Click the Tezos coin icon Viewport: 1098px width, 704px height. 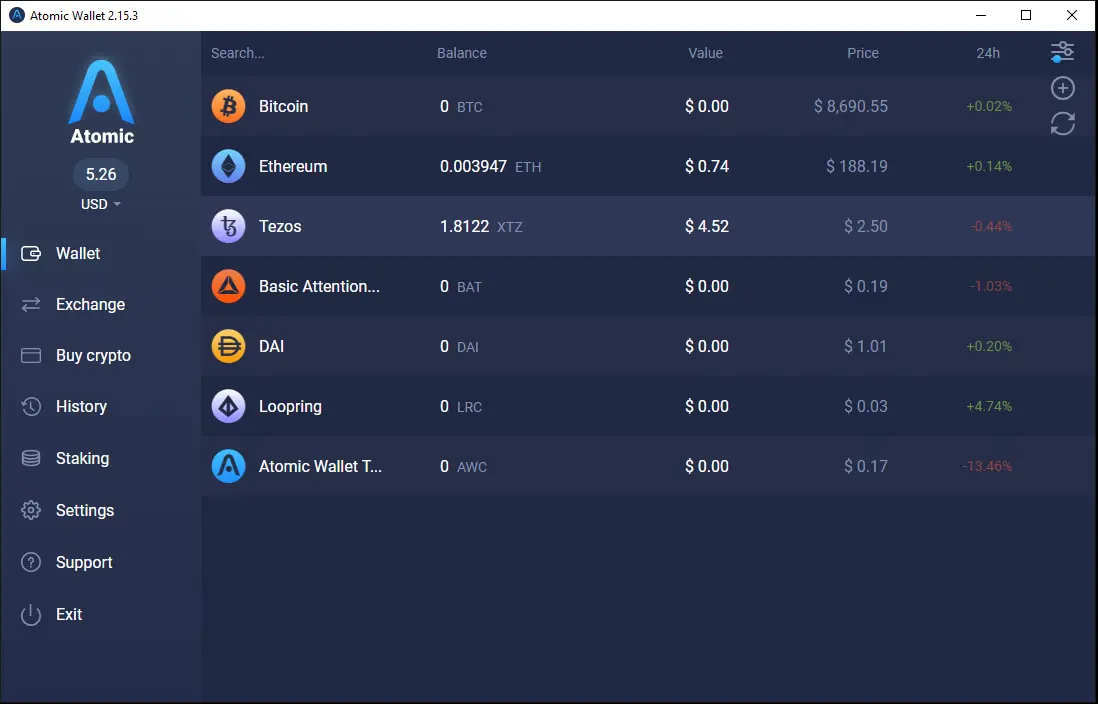(x=228, y=226)
